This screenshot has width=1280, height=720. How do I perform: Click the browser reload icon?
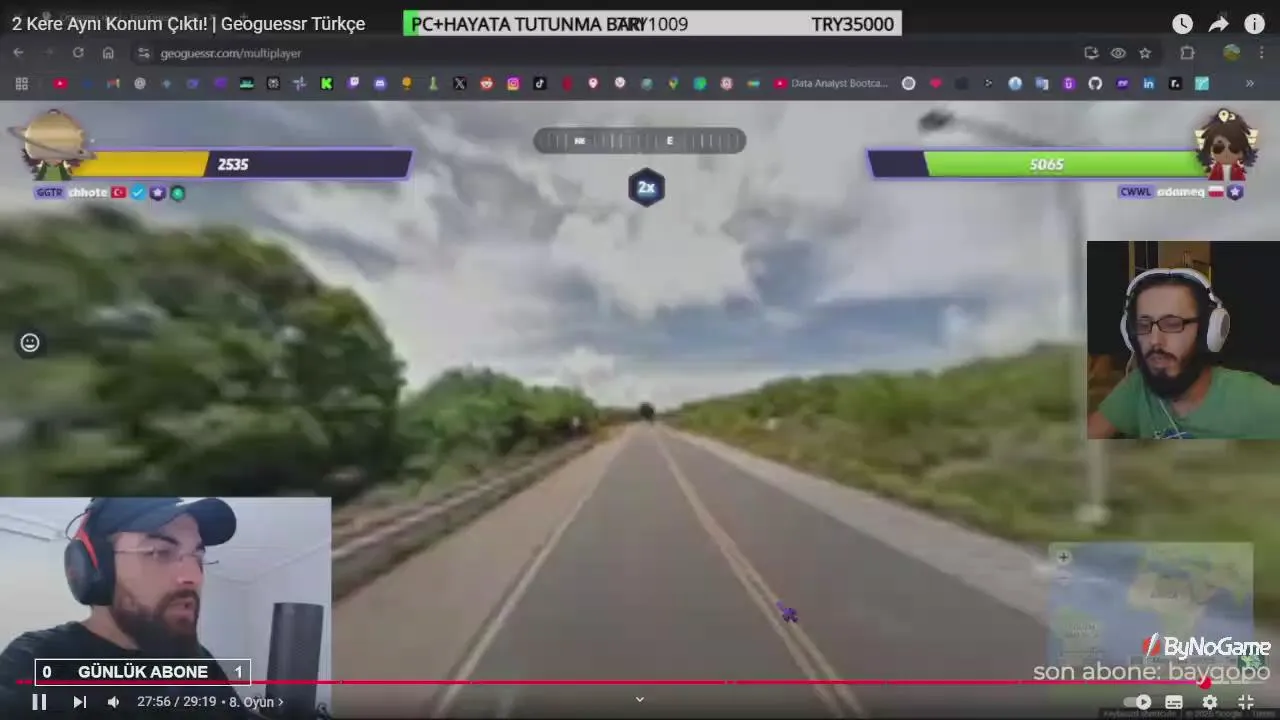pos(78,53)
